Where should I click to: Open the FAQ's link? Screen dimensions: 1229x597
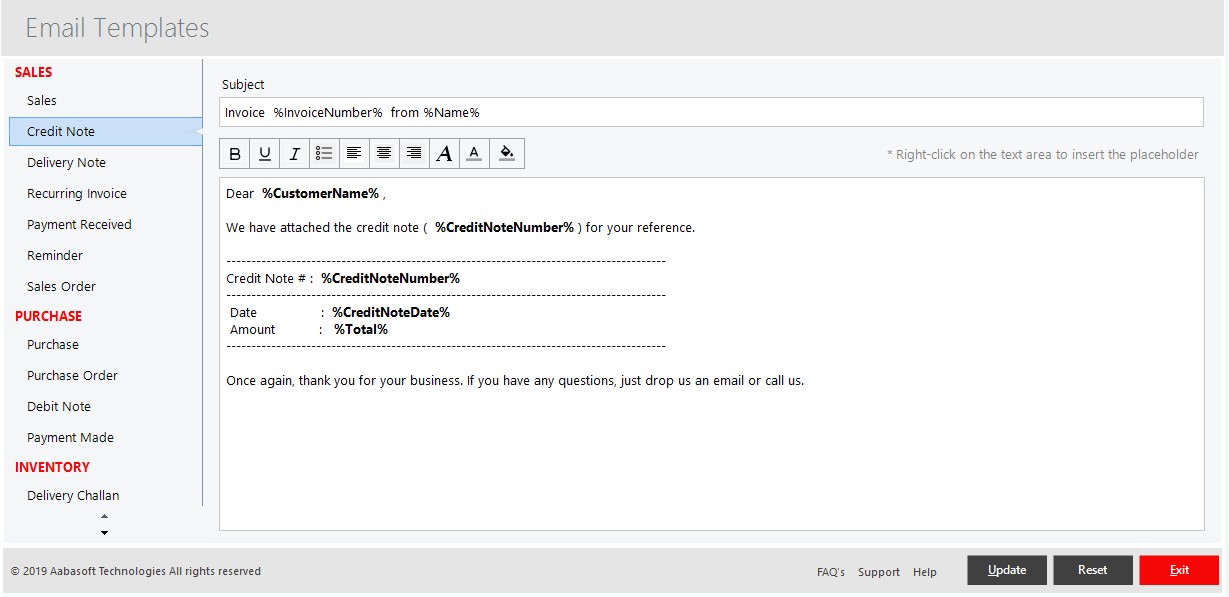(831, 571)
